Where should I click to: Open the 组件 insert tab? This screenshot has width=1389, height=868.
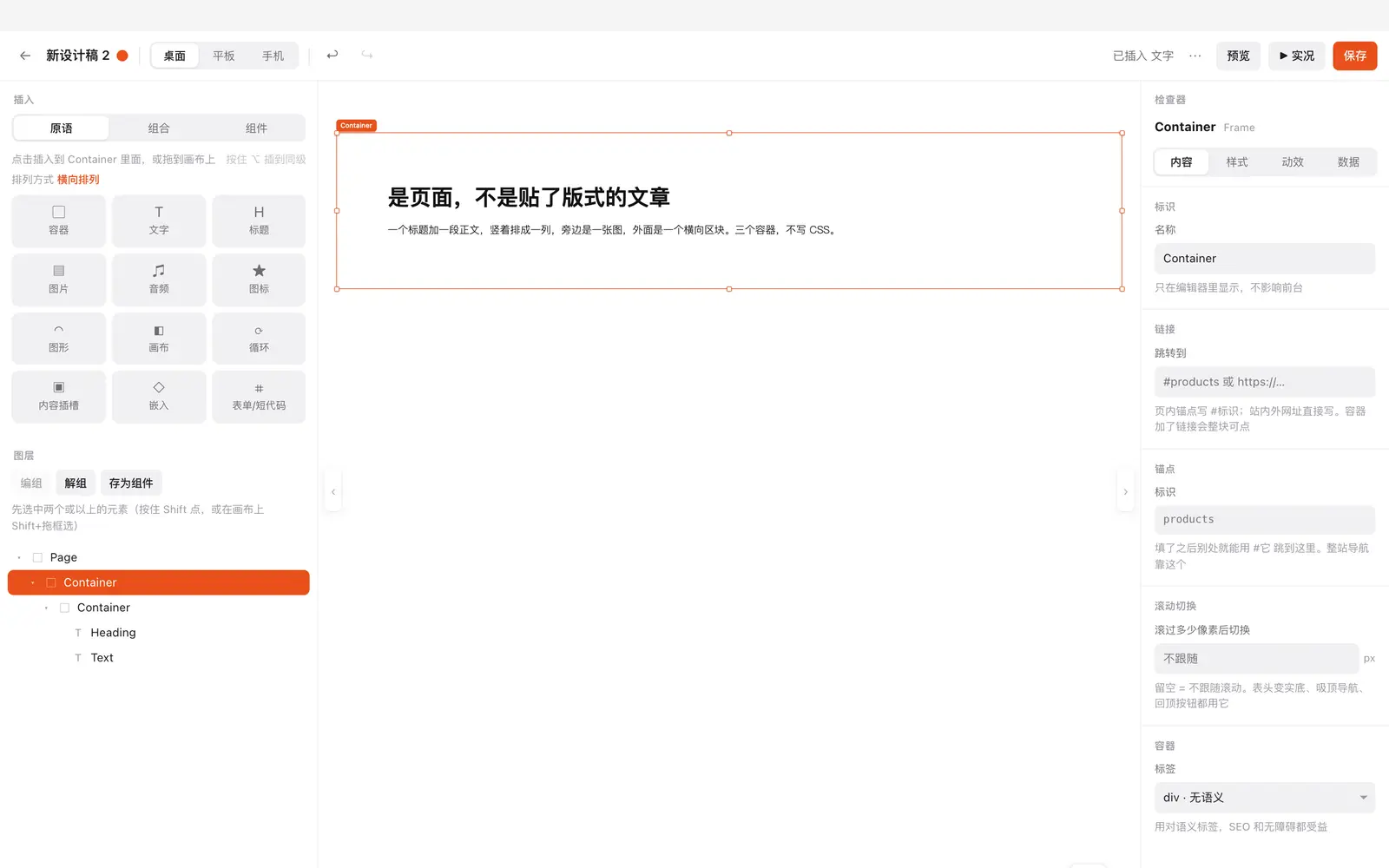tap(256, 128)
